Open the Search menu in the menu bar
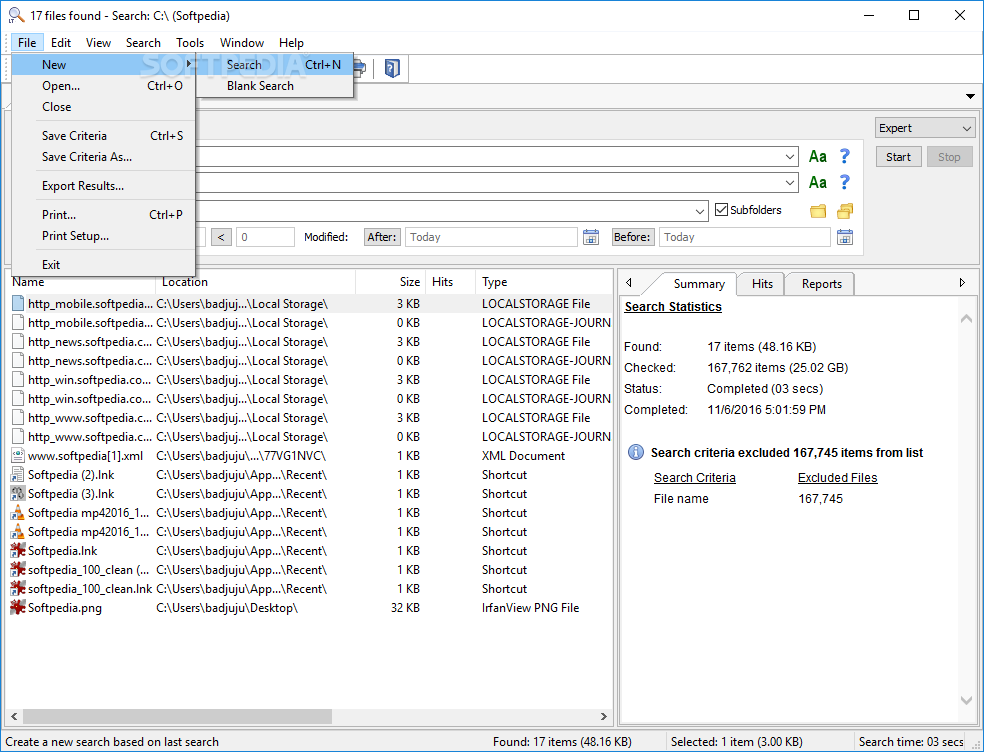Viewport: 984px width, 752px height. [143, 43]
